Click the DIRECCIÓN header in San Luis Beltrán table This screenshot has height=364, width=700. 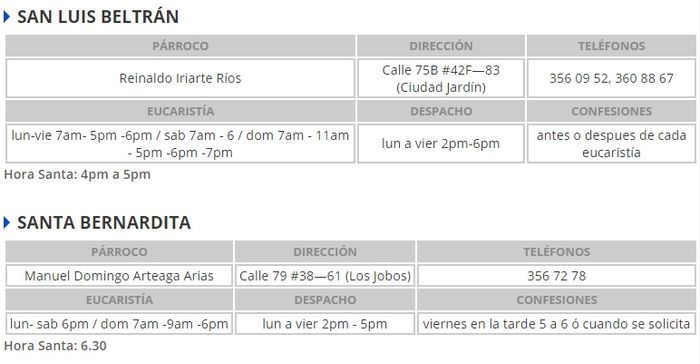[441, 46]
